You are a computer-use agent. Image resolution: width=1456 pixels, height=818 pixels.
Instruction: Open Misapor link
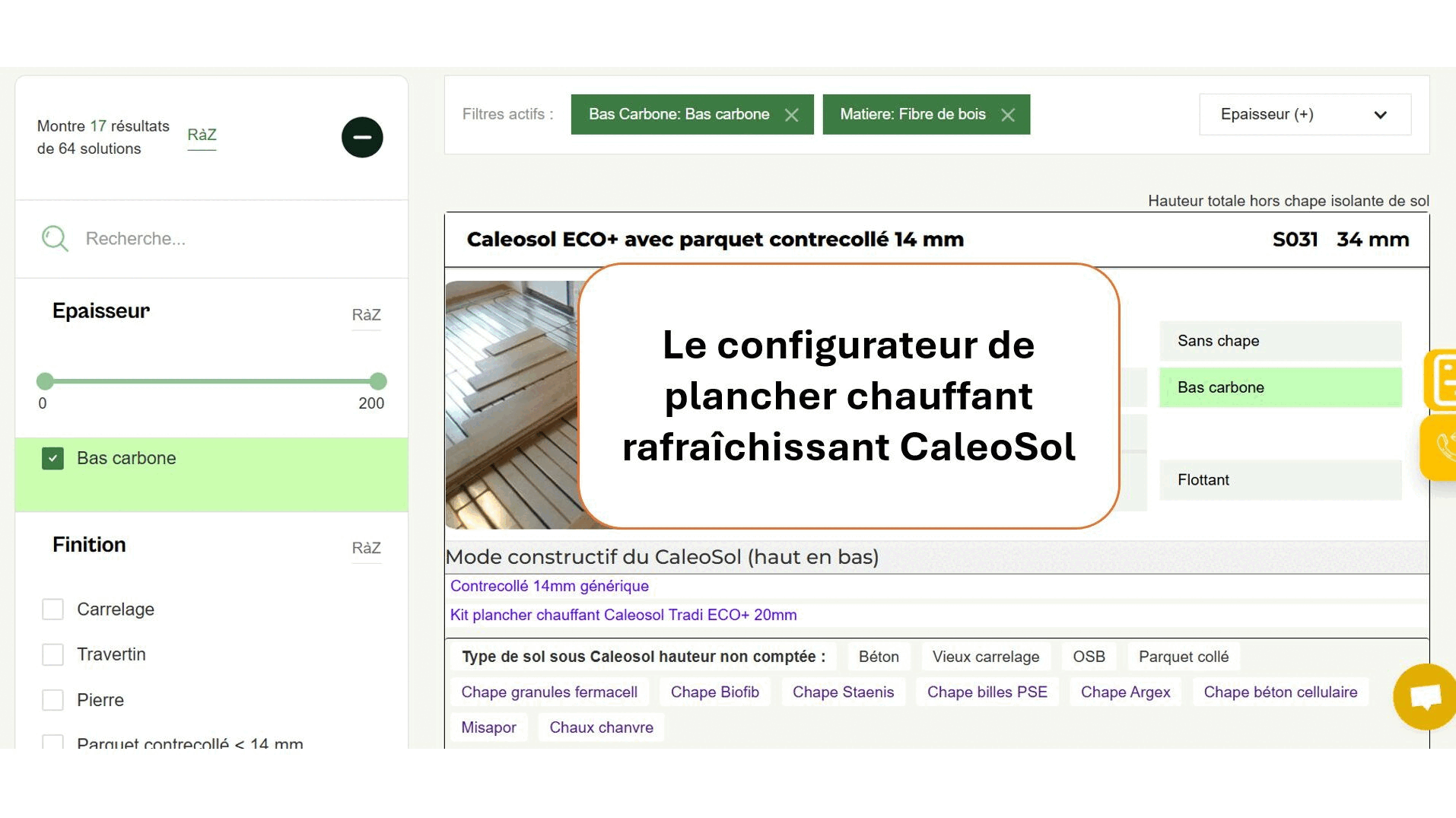[488, 727]
